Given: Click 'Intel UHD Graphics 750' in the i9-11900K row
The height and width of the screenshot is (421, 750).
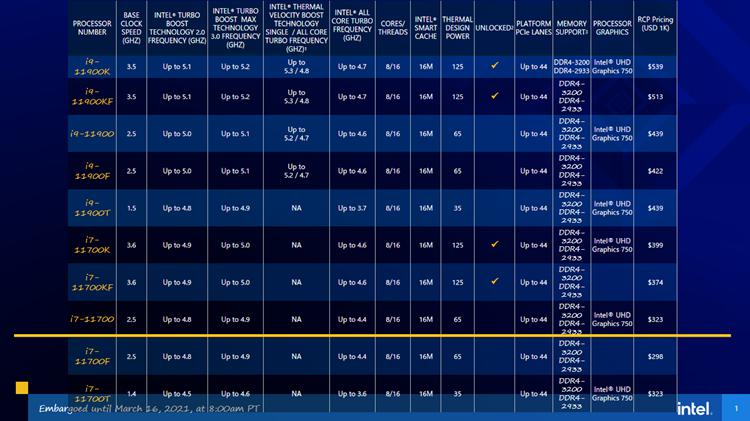Looking at the screenshot, I should coord(612,66).
